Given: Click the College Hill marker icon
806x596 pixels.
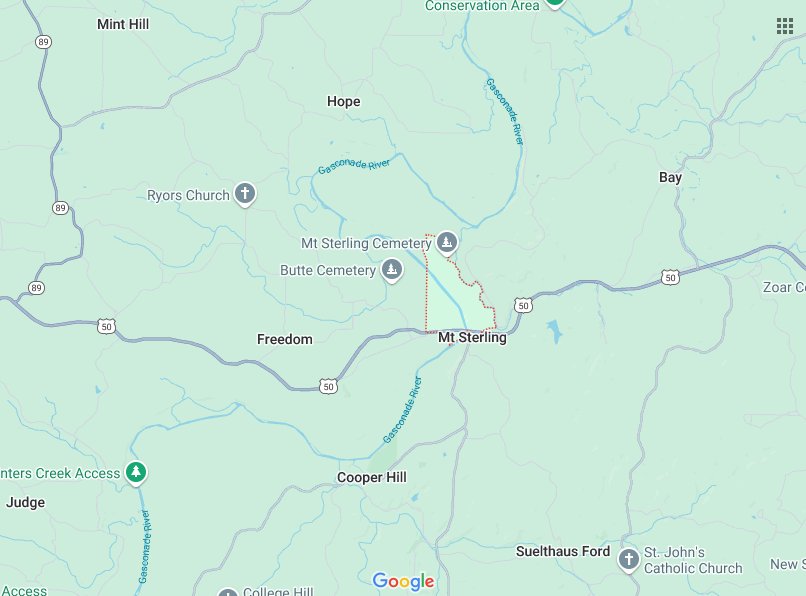Looking at the screenshot, I should (x=228, y=592).
